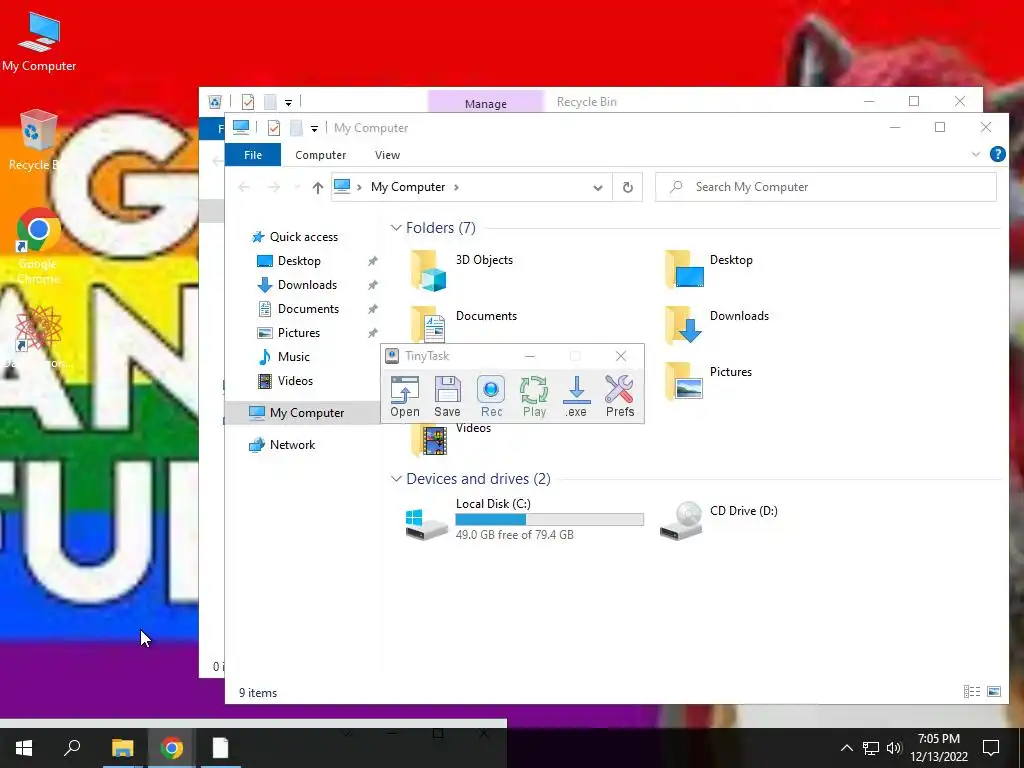The width and height of the screenshot is (1024, 768).
Task: Select the Desktop folder in Folders group
Action: pyautogui.click(x=710, y=270)
